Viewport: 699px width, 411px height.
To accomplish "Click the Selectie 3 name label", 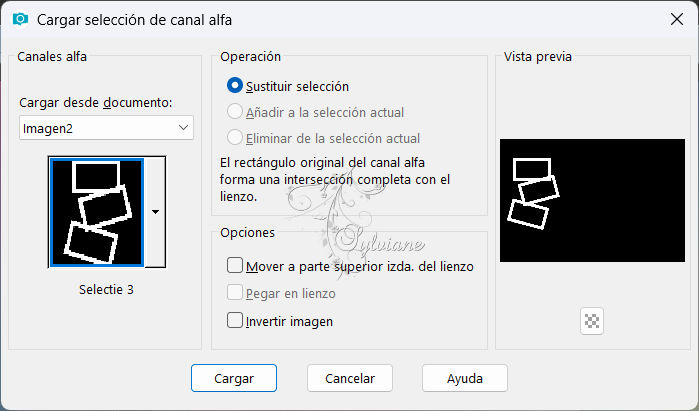I will tap(106, 289).
